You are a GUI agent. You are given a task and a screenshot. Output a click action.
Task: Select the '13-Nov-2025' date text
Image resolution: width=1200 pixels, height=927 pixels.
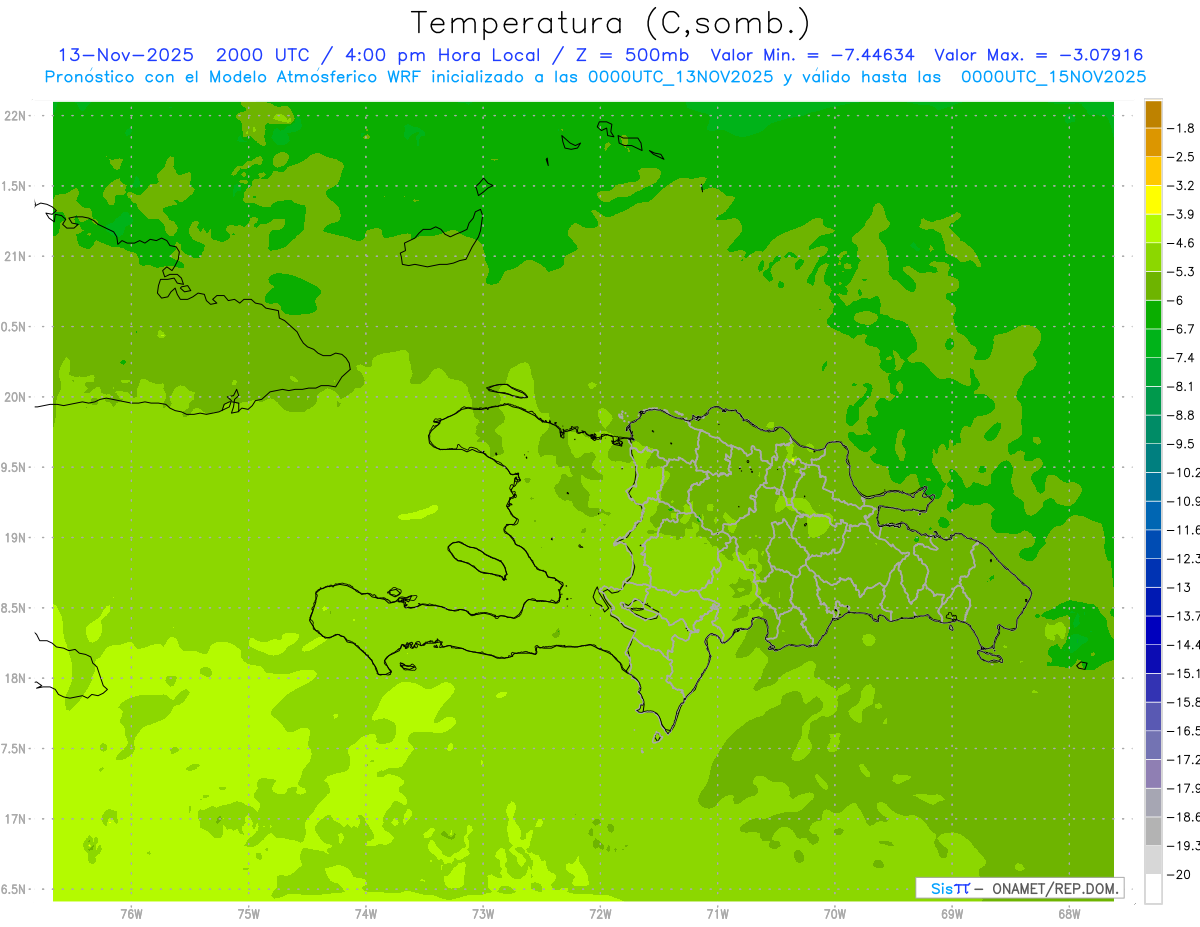pyautogui.click(x=126, y=55)
